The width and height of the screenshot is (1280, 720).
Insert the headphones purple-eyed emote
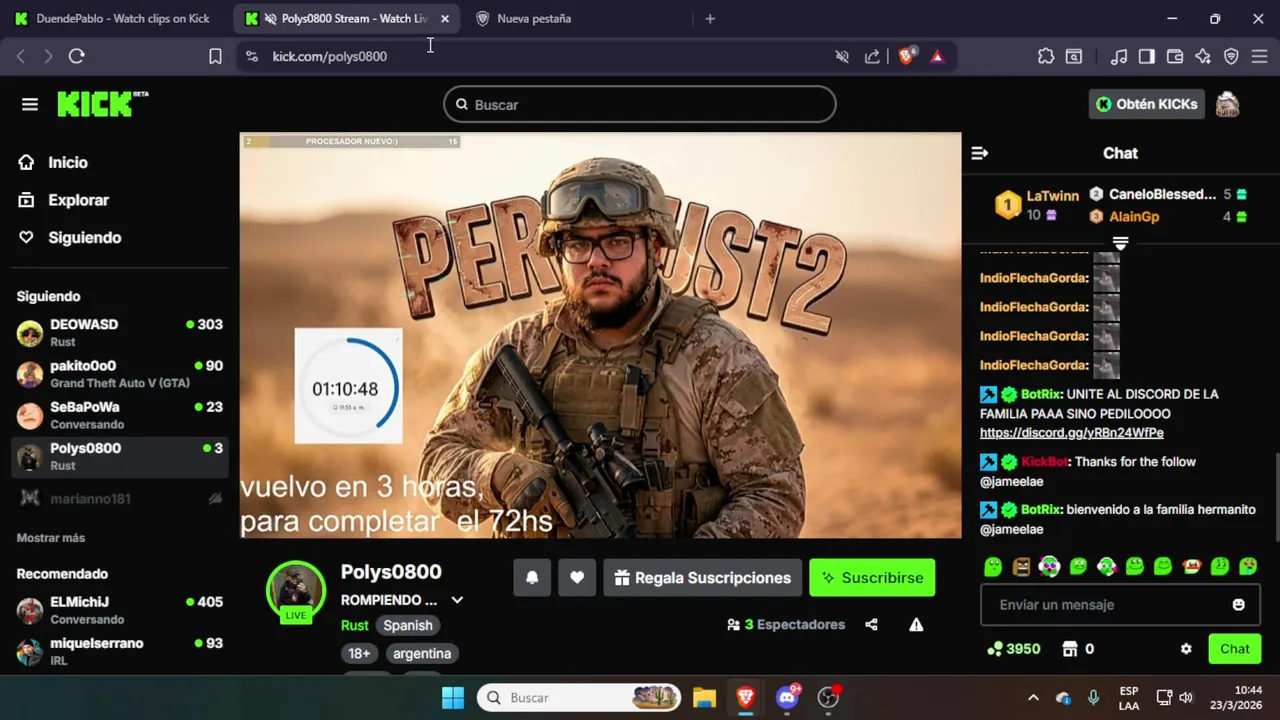coord(1049,567)
